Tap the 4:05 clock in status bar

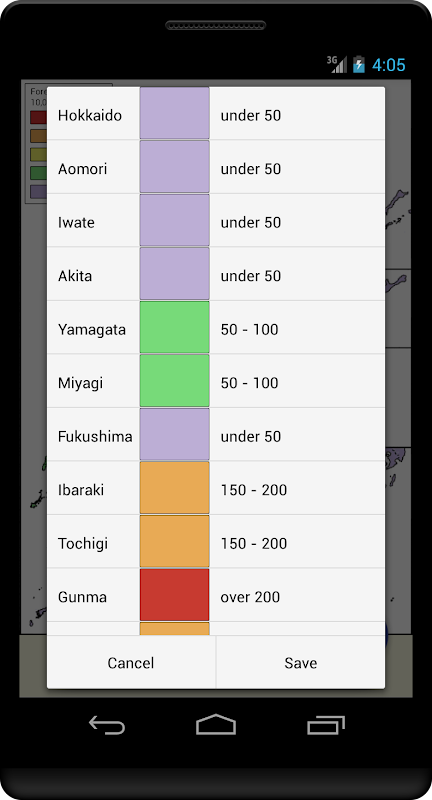[389, 65]
